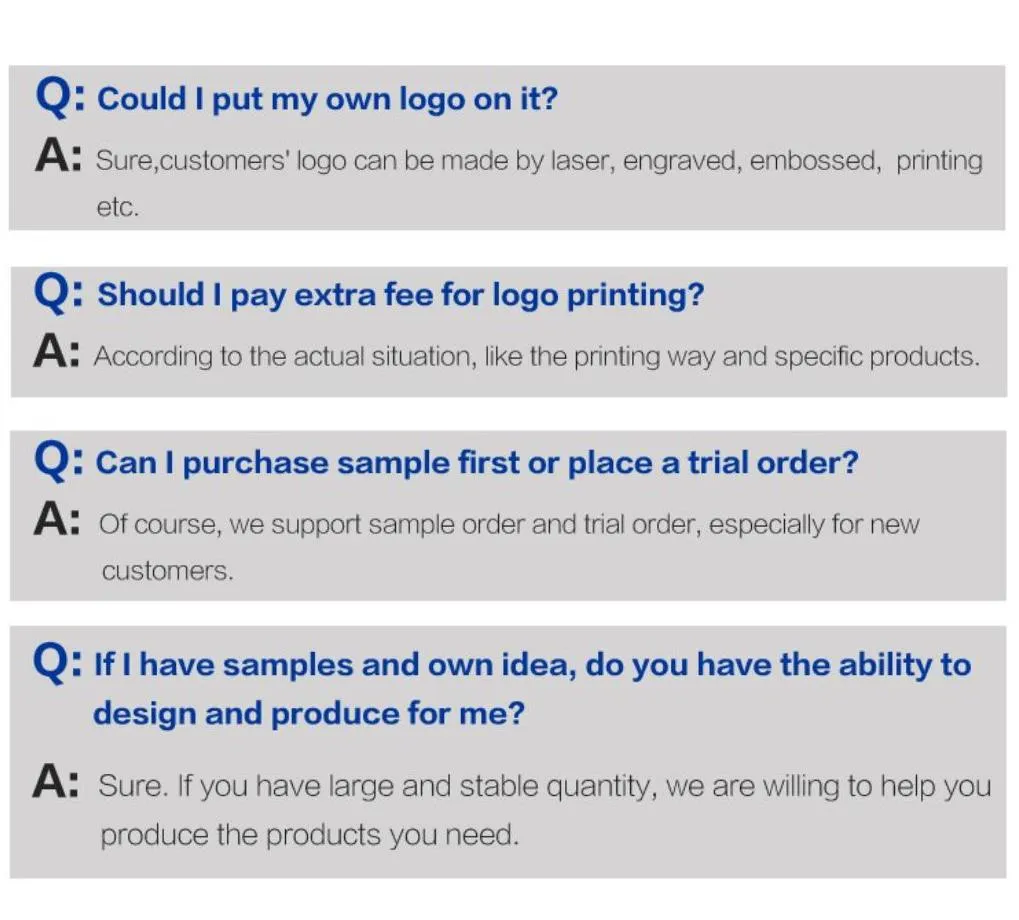Select the question 'Could I put my own logo on it?'
This screenshot has height=920, width=1019.
[x=327, y=99]
